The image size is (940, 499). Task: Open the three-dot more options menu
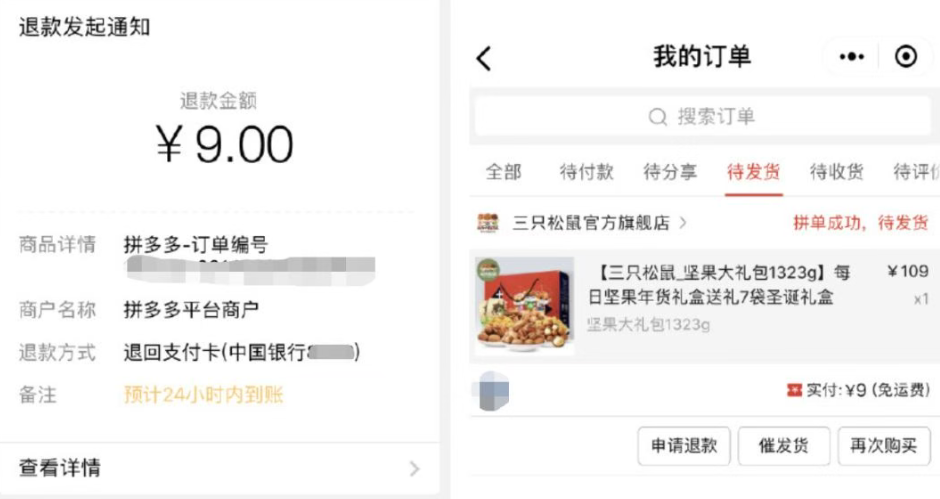[x=851, y=57]
